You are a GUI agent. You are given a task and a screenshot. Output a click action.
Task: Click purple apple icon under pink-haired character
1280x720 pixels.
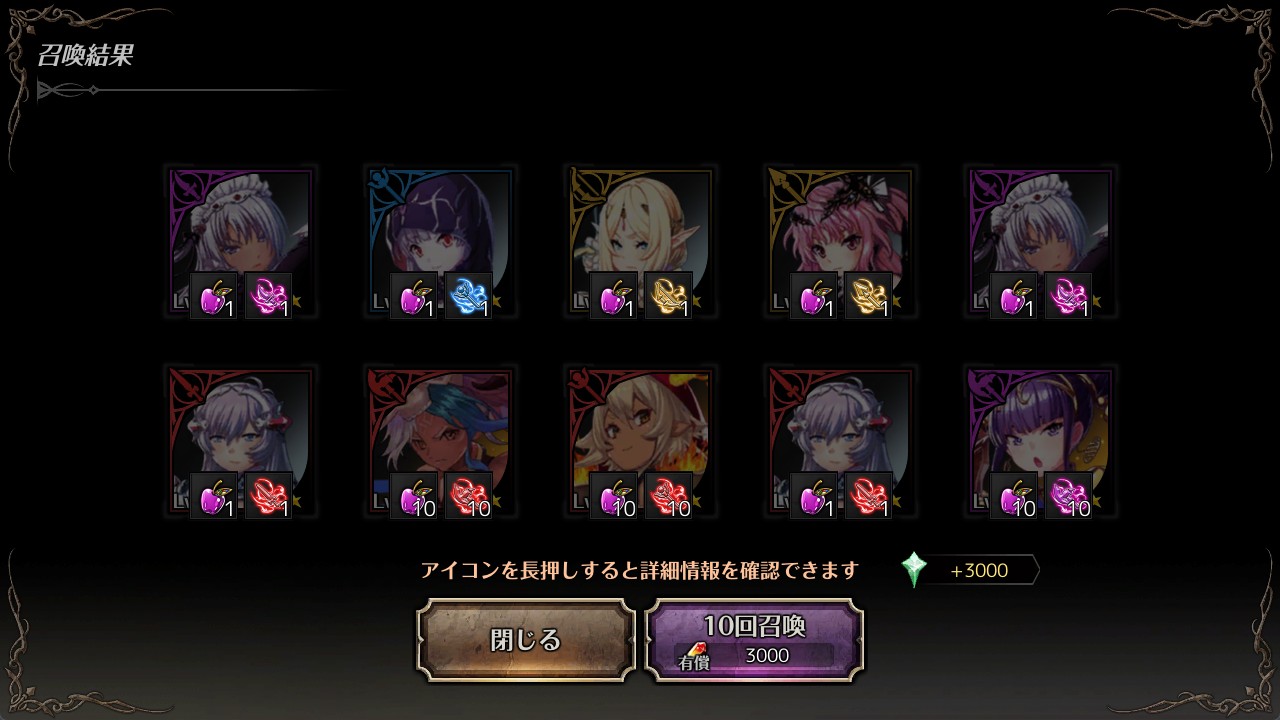pyautogui.click(x=814, y=296)
